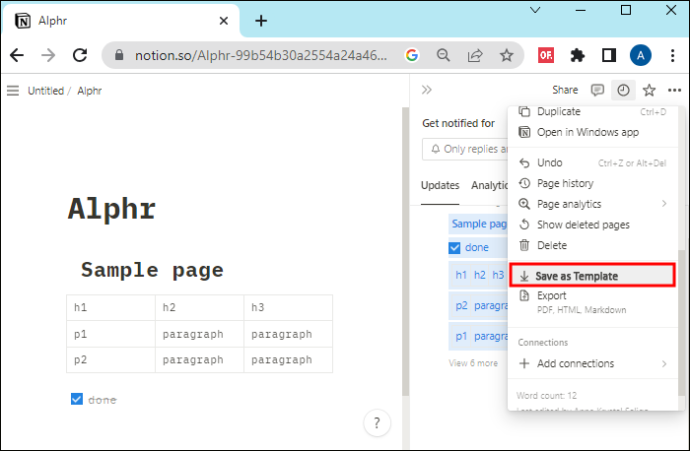
Task: Choose Duplicate from the menu
Action: [593, 112]
